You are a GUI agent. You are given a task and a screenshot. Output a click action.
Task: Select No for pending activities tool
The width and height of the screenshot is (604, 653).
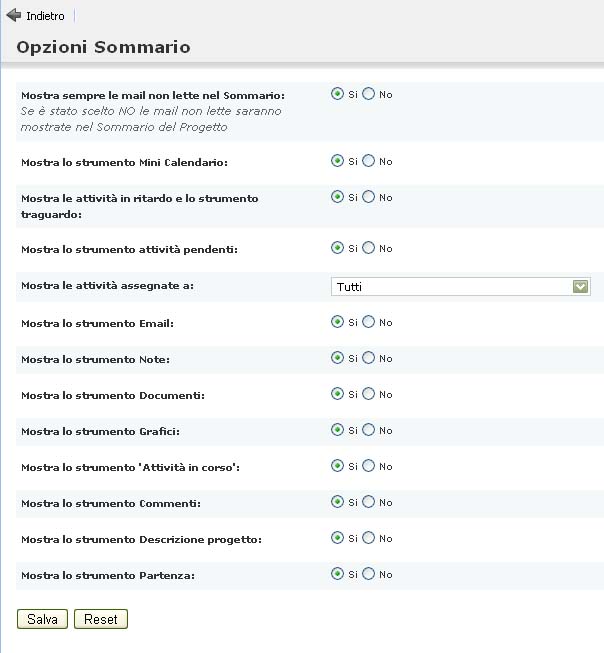[369, 248]
